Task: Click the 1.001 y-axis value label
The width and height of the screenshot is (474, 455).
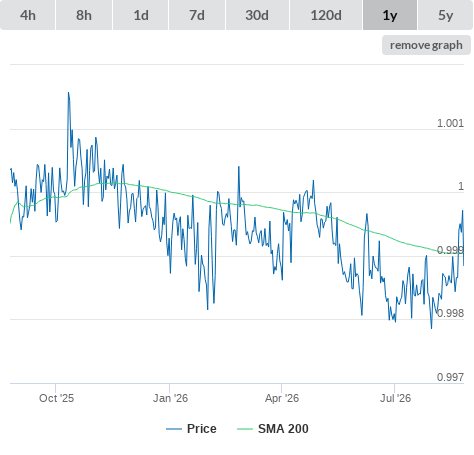Action: (450, 123)
